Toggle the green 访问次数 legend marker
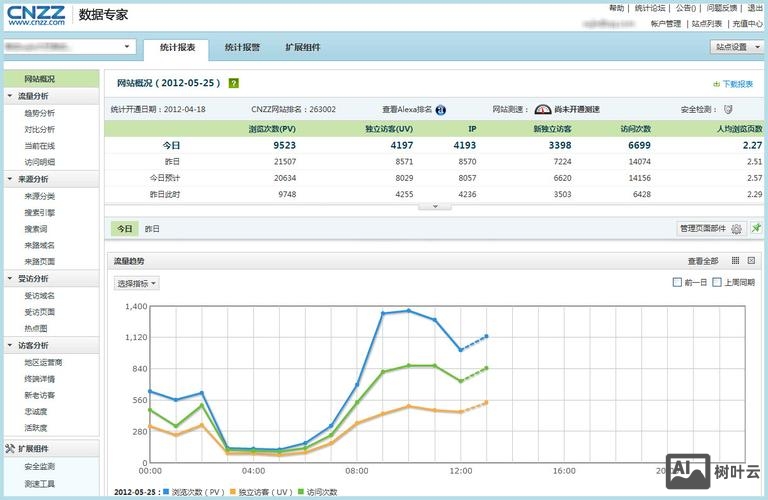This screenshot has width=768, height=500. point(301,491)
